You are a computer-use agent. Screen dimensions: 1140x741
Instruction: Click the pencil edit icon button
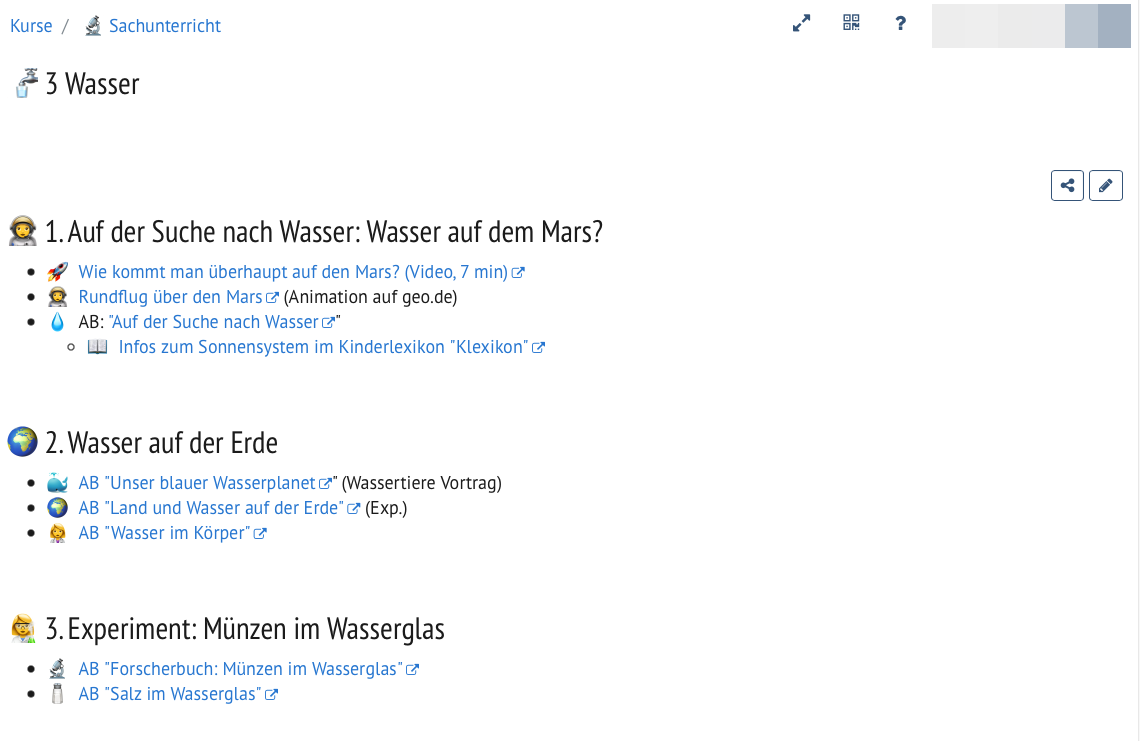click(1105, 185)
